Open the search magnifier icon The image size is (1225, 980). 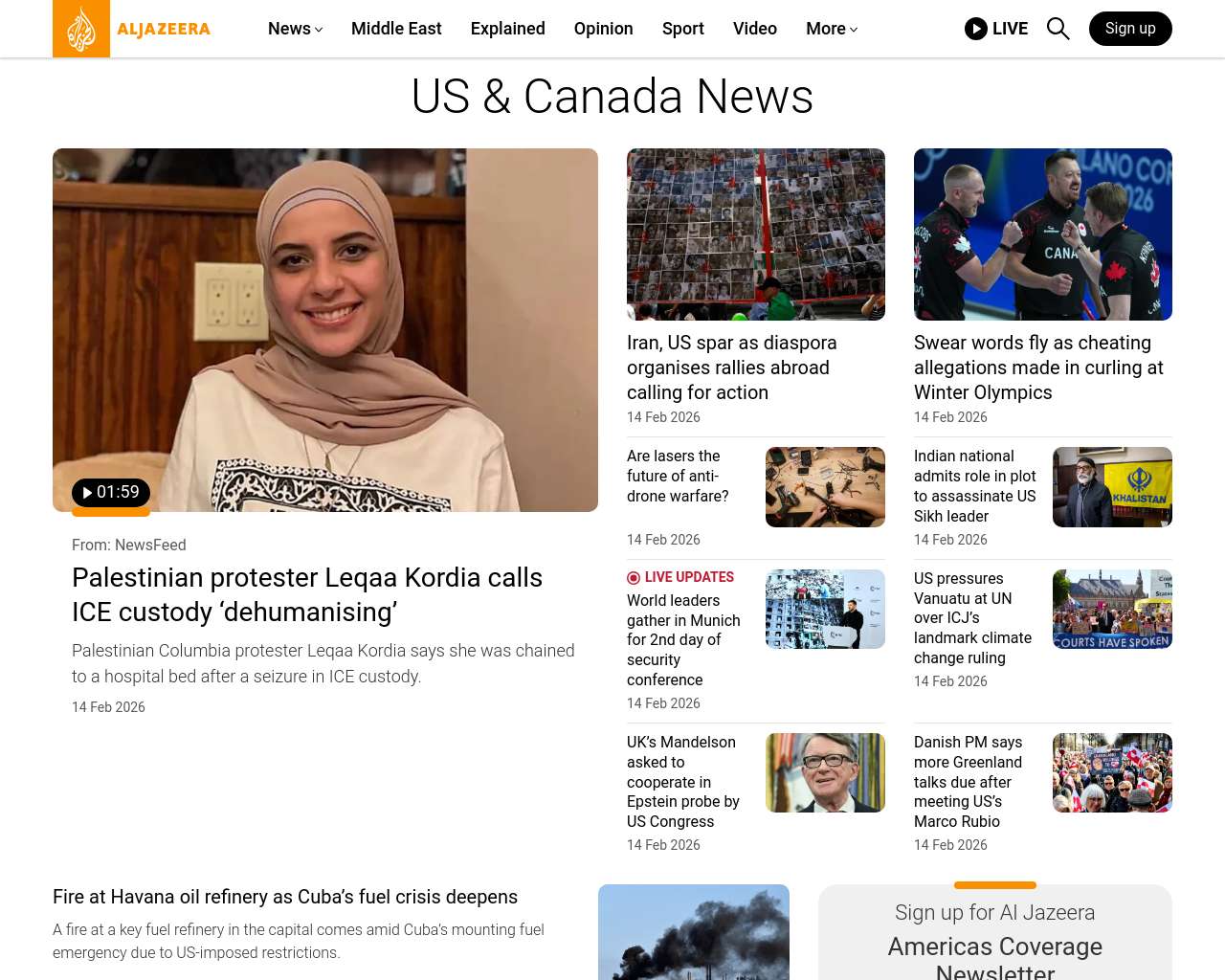click(x=1058, y=29)
